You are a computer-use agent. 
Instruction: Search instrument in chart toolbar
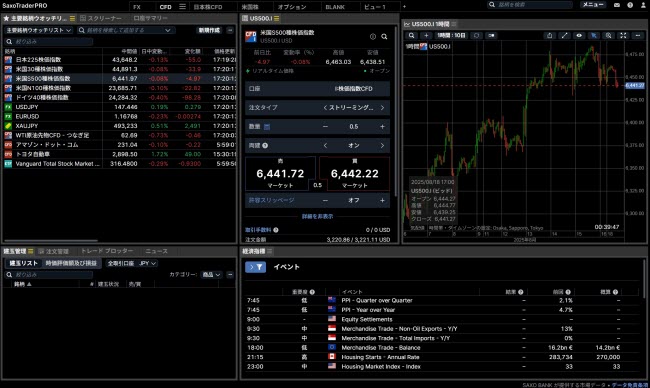411,36
